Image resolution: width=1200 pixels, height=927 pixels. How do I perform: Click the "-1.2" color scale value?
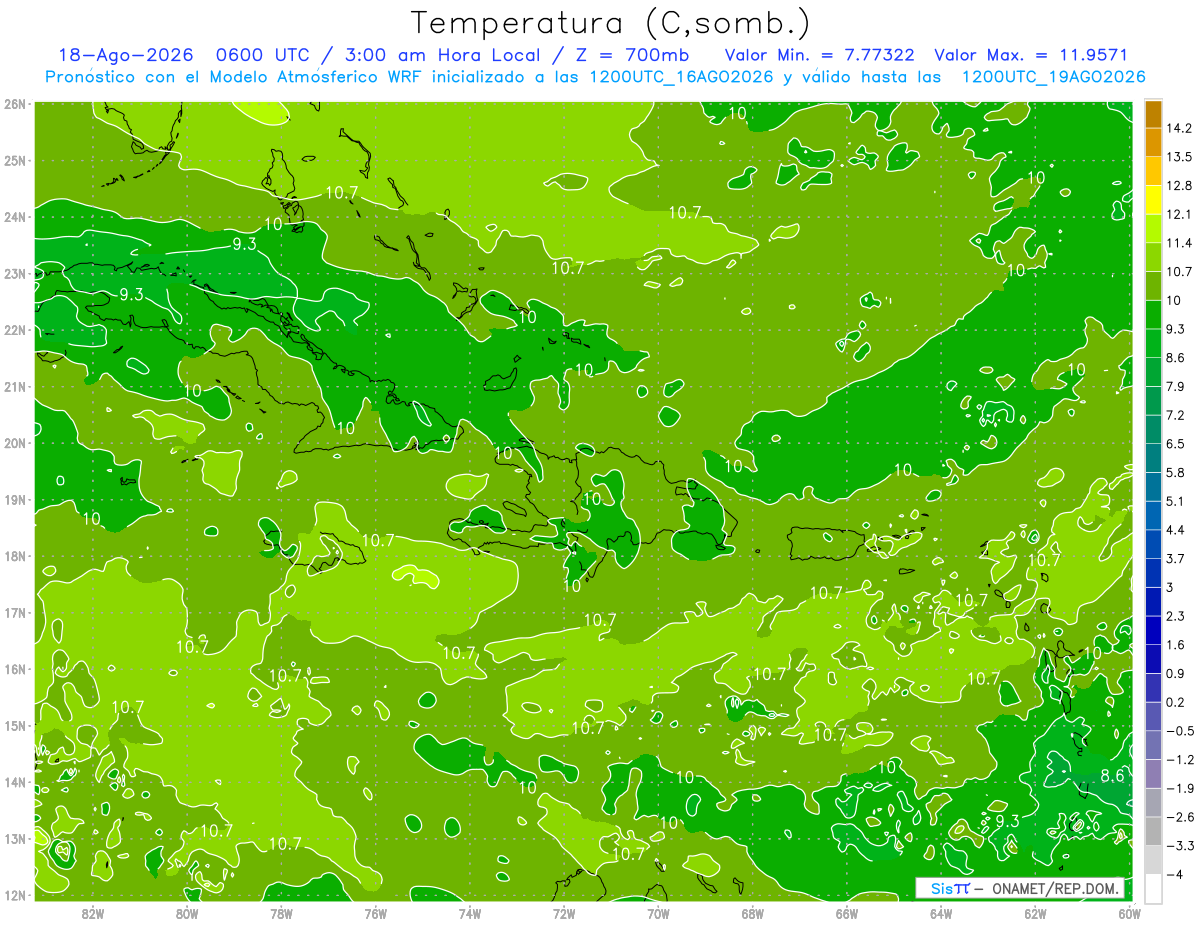click(1179, 759)
